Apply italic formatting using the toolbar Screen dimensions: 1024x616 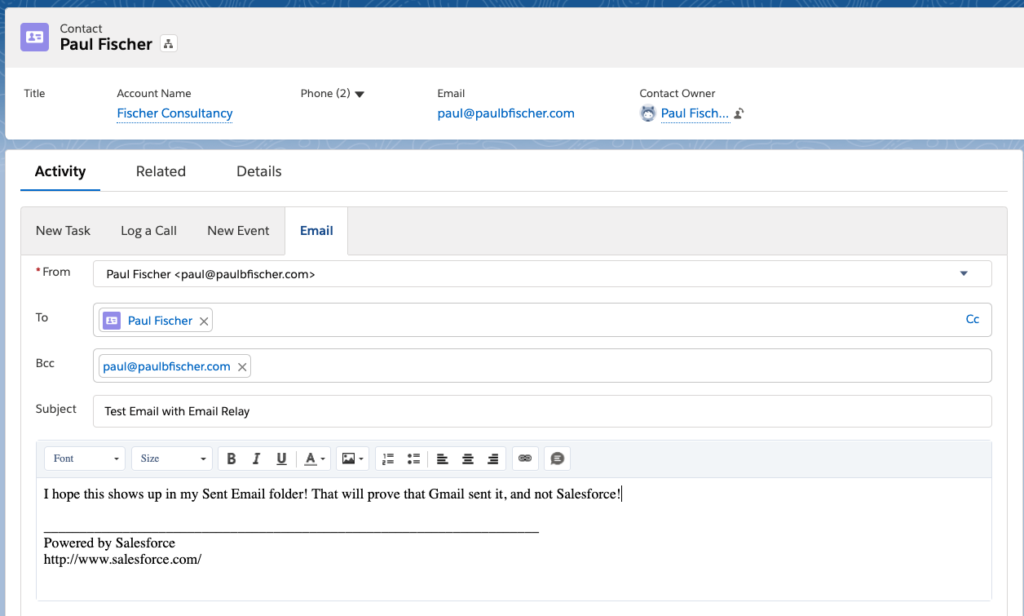pyautogui.click(x=256, y=458)
